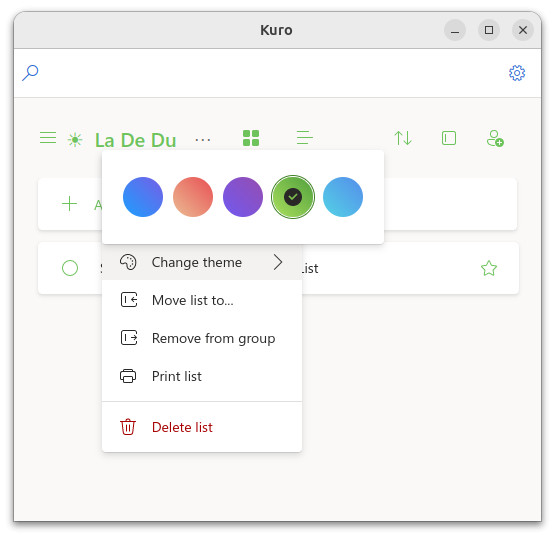
Task: Click the group-by panel icon
Action: (449, 138)
